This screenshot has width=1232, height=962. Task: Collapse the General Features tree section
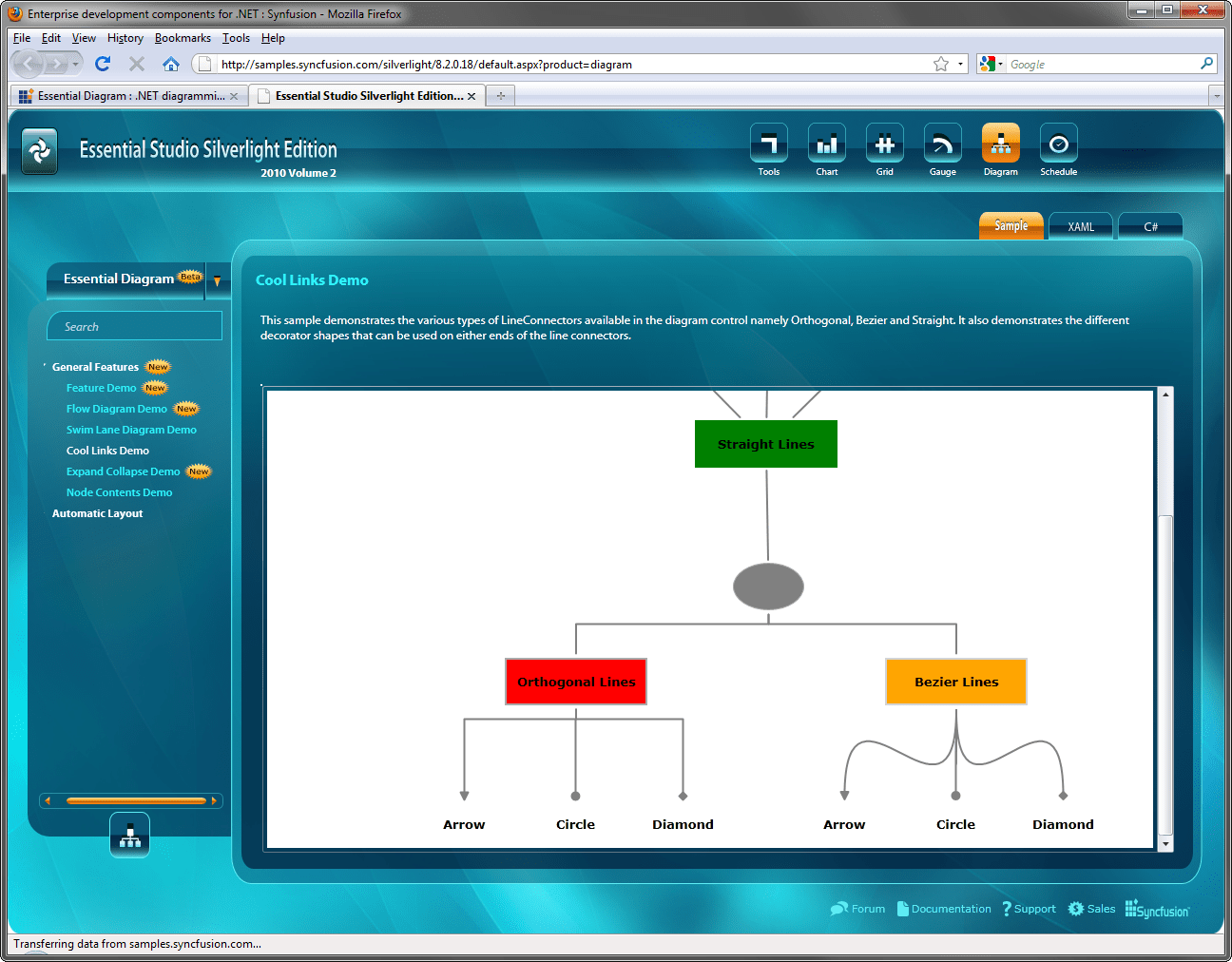[x=44, y=366]
